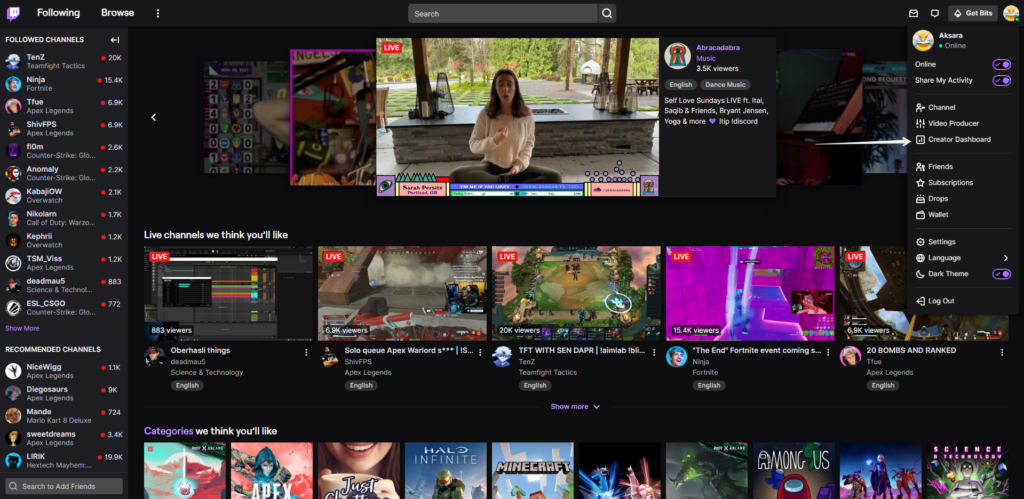Image resolution: width=1024 pixels, height=499 pixels.
Task: Click the top Search input field
Action: [503, 13]
